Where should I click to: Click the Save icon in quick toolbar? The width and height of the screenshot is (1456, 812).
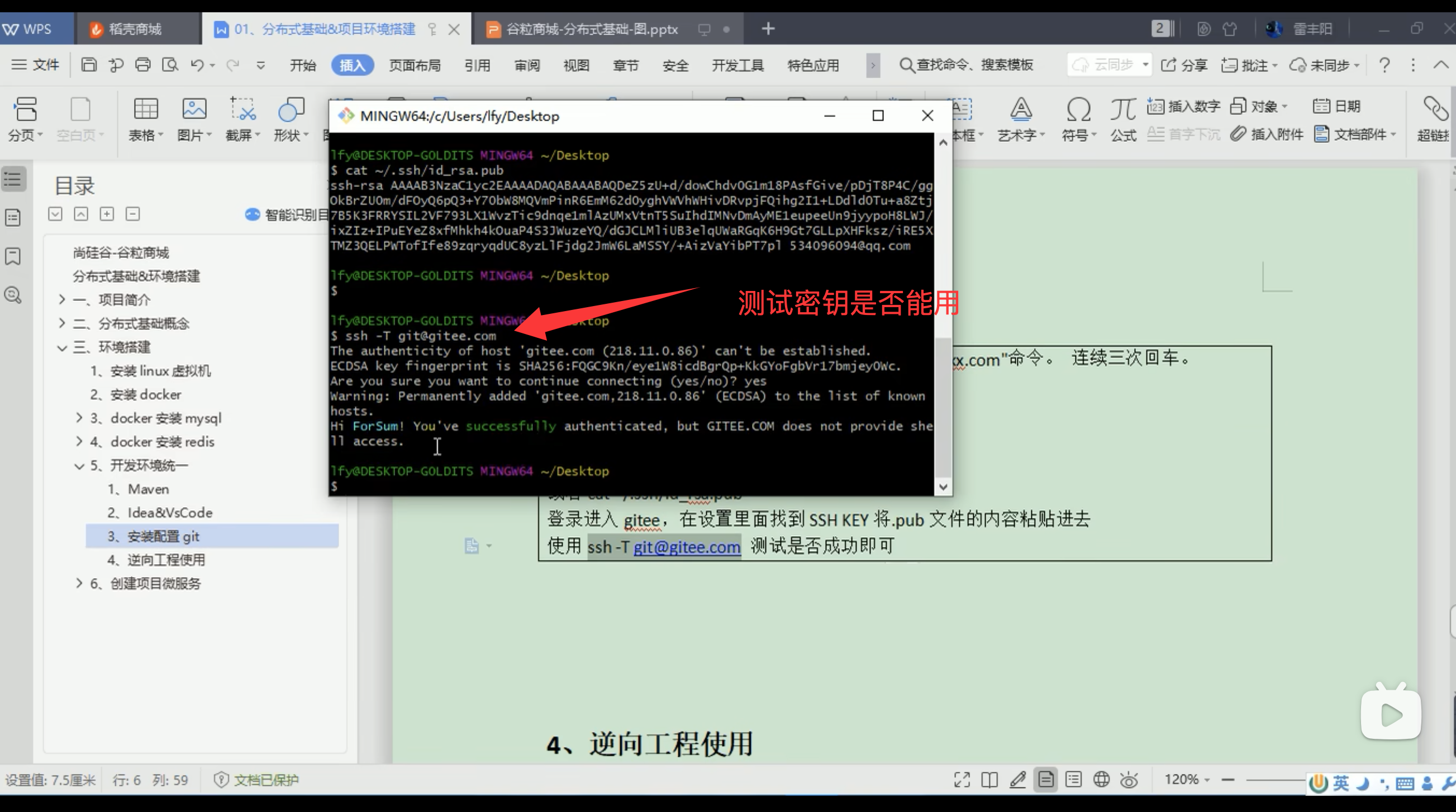coord(89,65)
